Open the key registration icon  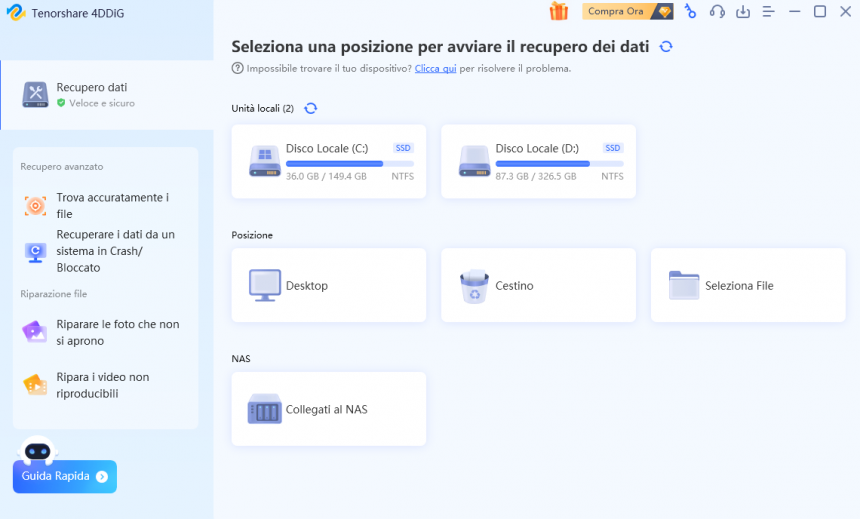click(x=690, y=12)
